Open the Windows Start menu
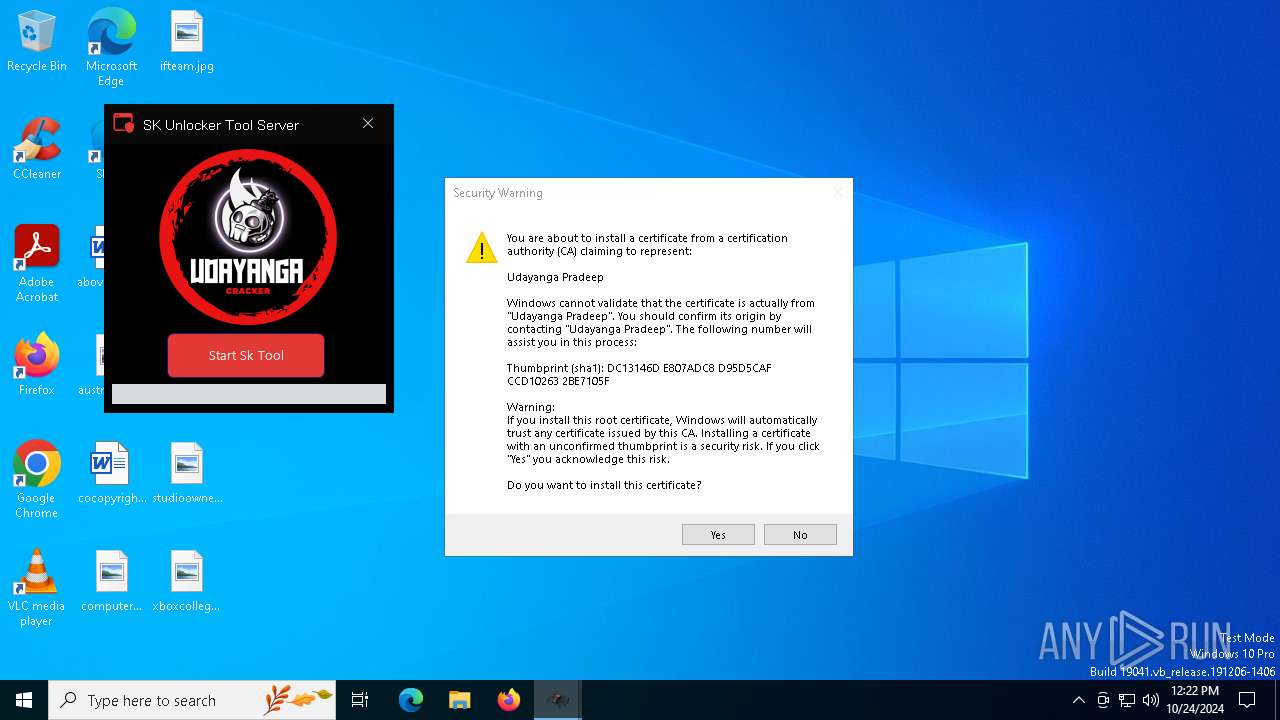 point(24,700)
